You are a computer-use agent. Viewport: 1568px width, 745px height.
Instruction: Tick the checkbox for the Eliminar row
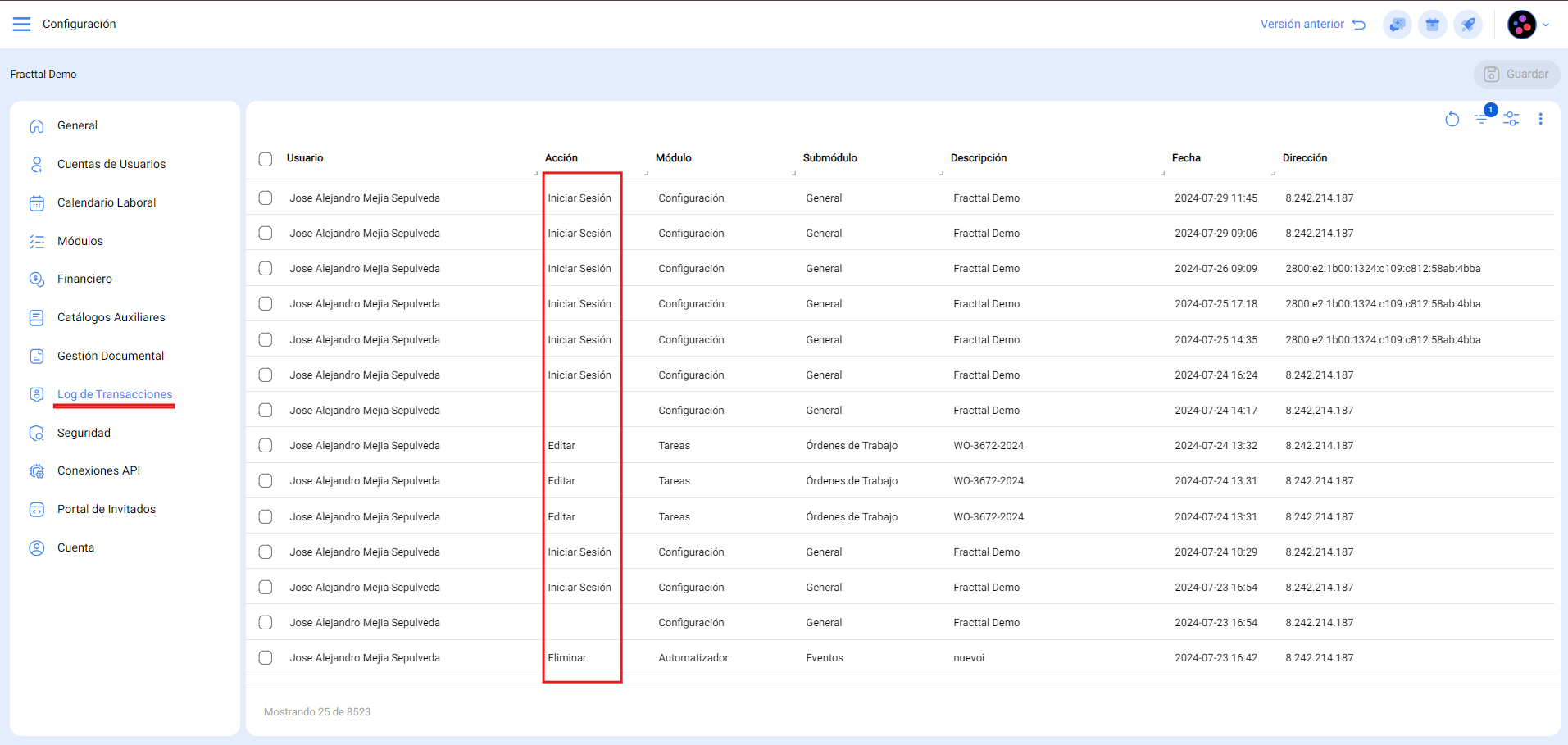point(266,658)
